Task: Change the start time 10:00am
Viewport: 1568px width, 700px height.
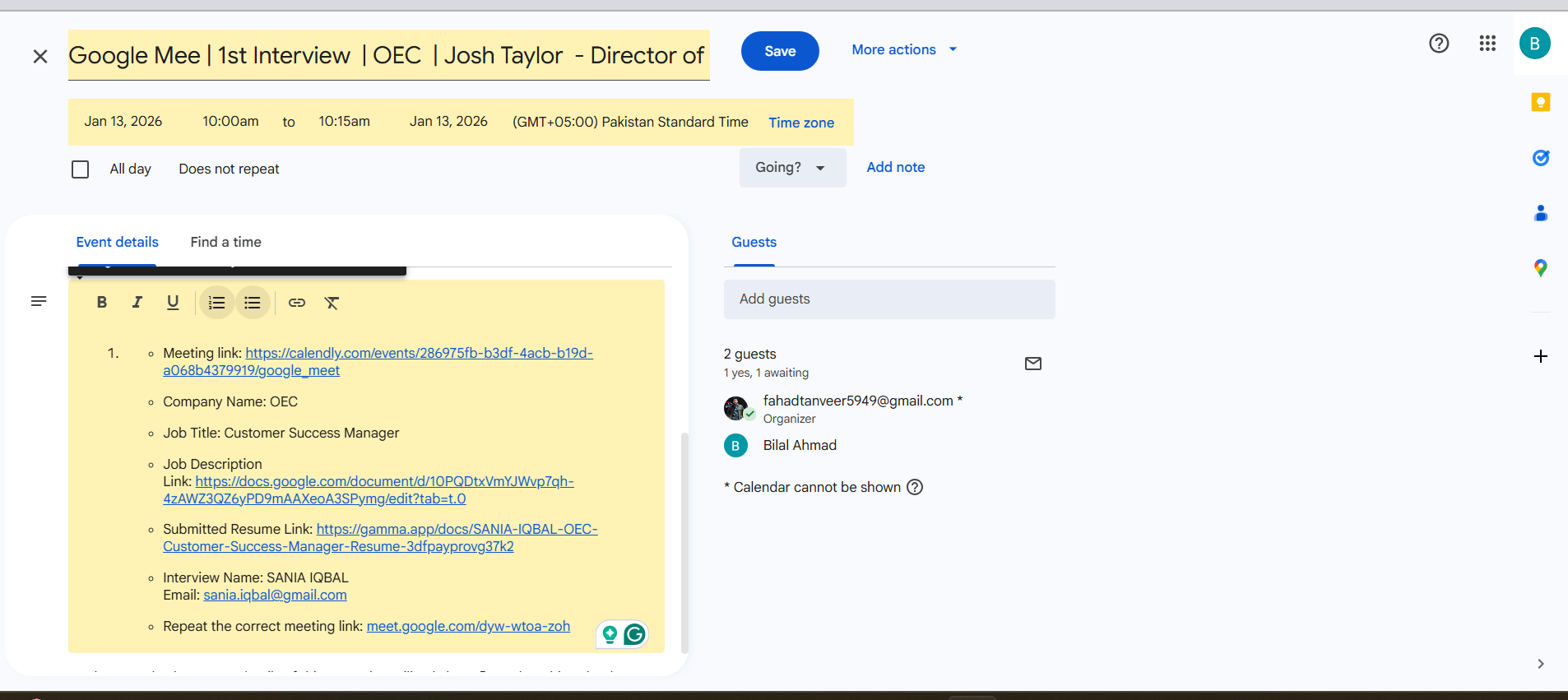Action: [230, 122]
